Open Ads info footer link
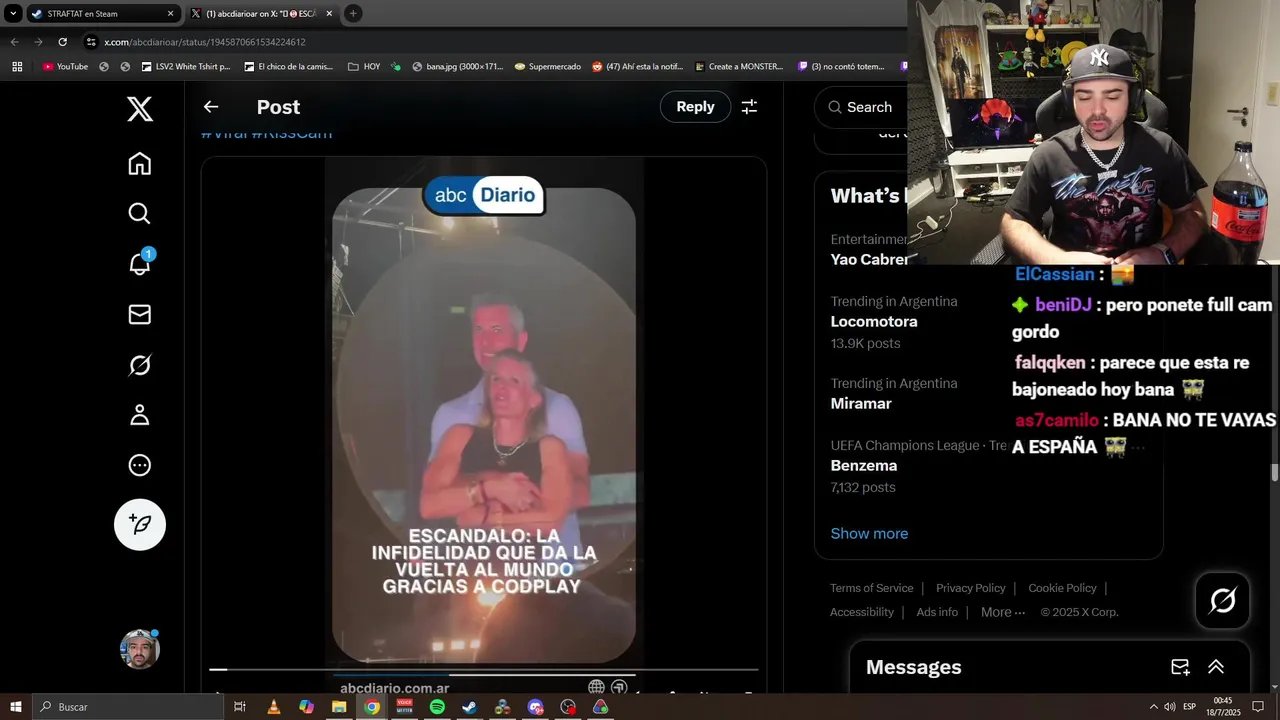This screenshot has height=720, width=1280. [937, 612]
